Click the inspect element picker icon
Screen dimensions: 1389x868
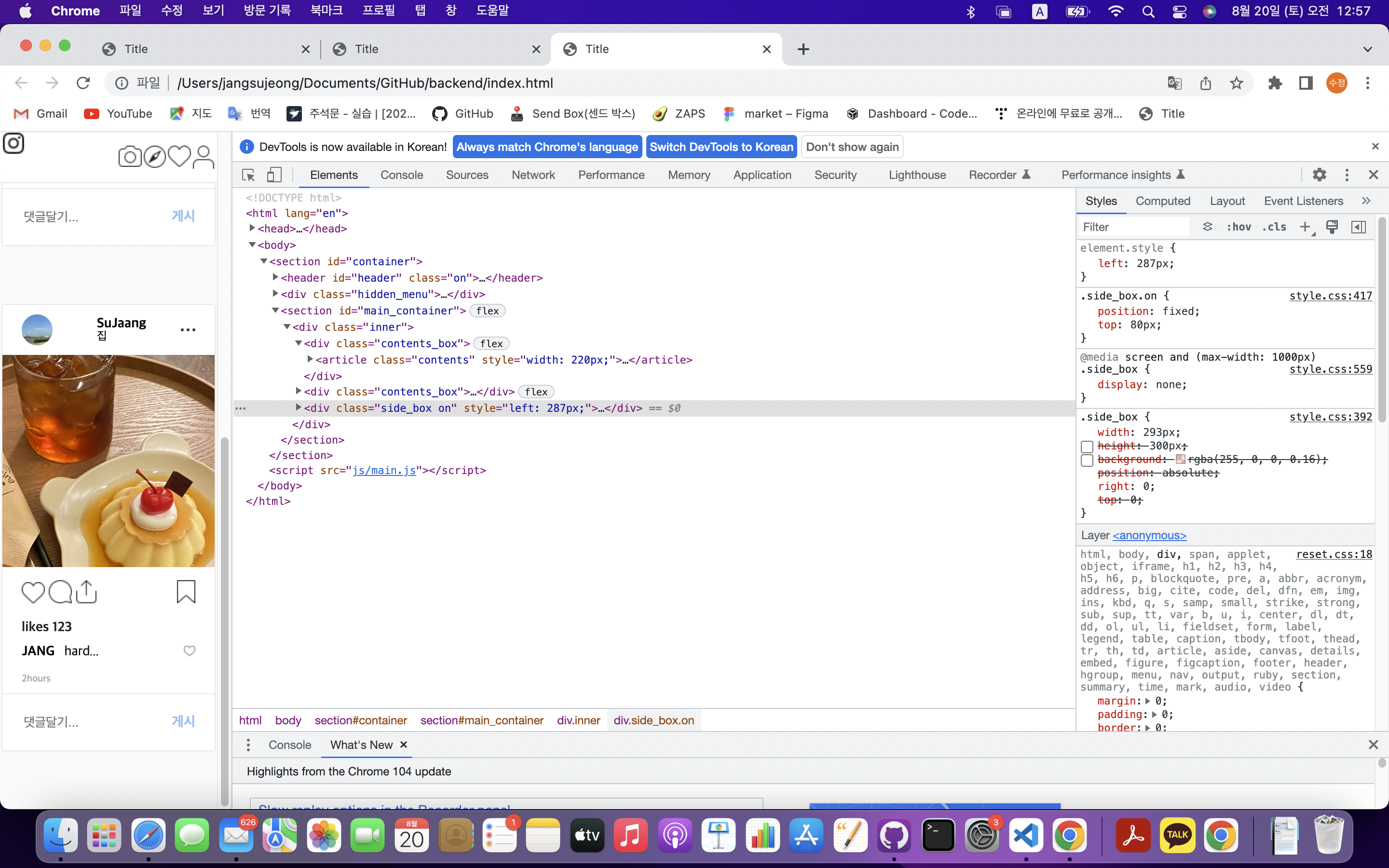(248, 175)
